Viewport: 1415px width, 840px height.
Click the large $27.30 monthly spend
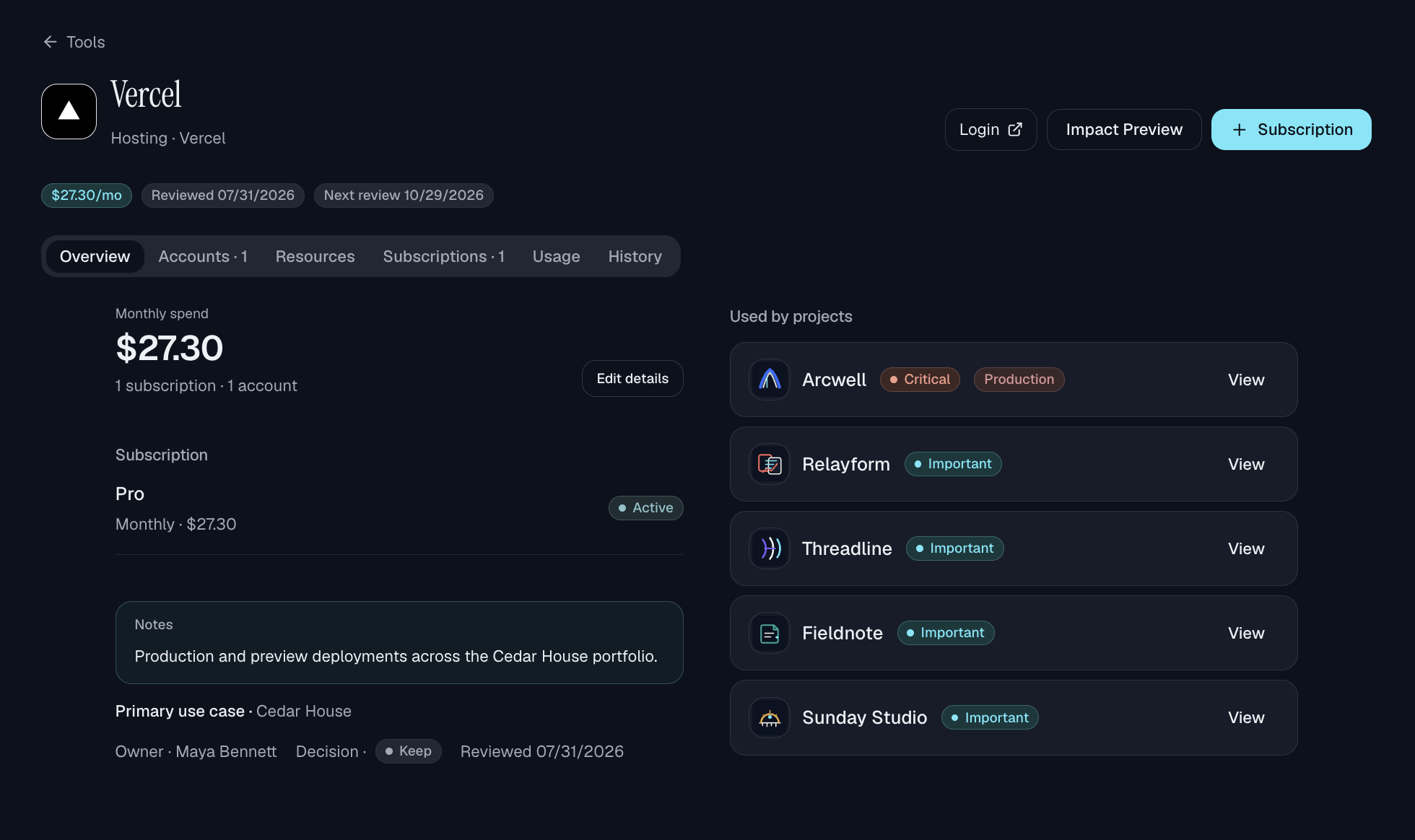click(x=169, y=348)
